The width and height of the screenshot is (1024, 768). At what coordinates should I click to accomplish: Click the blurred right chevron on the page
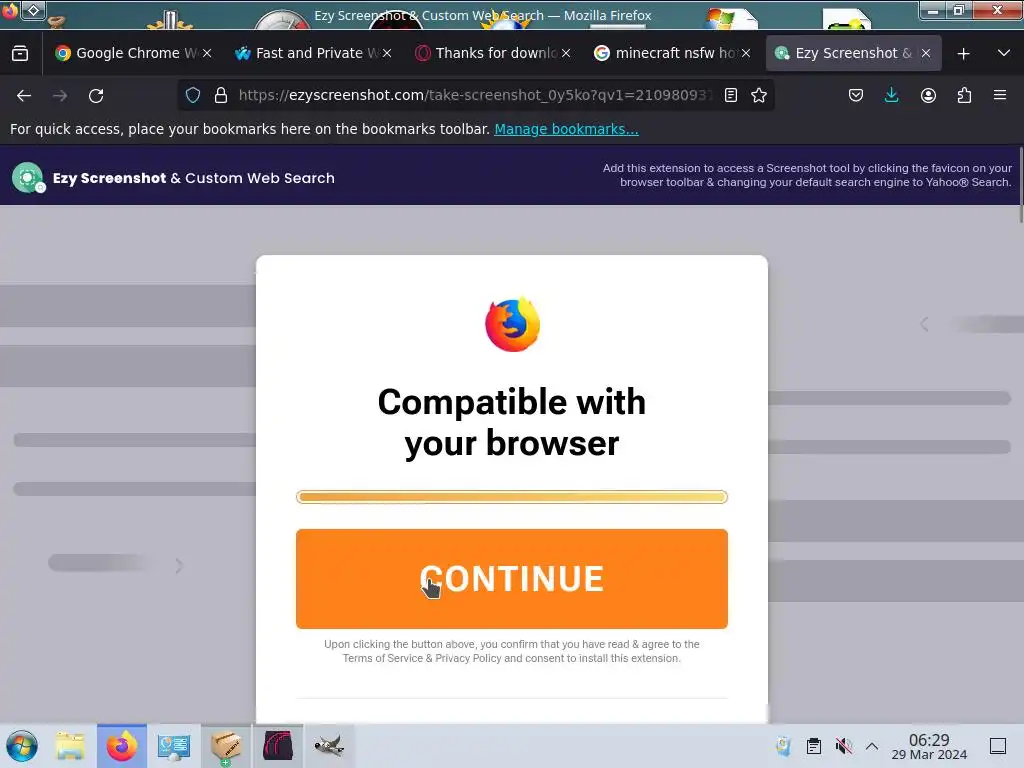click(x=179, y=566)
